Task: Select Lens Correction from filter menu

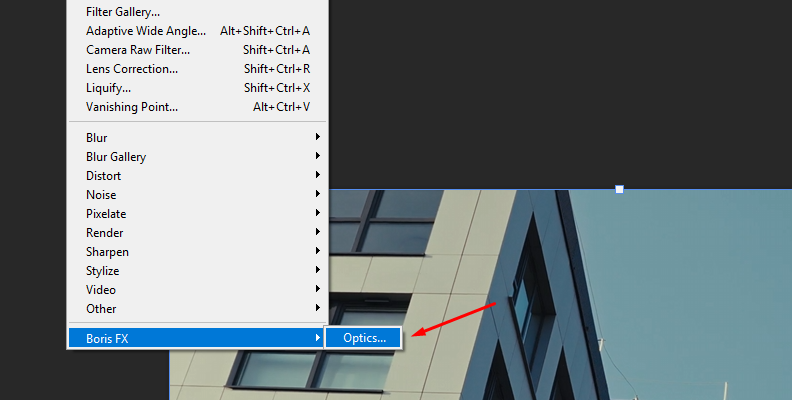Action: point(197,69)
